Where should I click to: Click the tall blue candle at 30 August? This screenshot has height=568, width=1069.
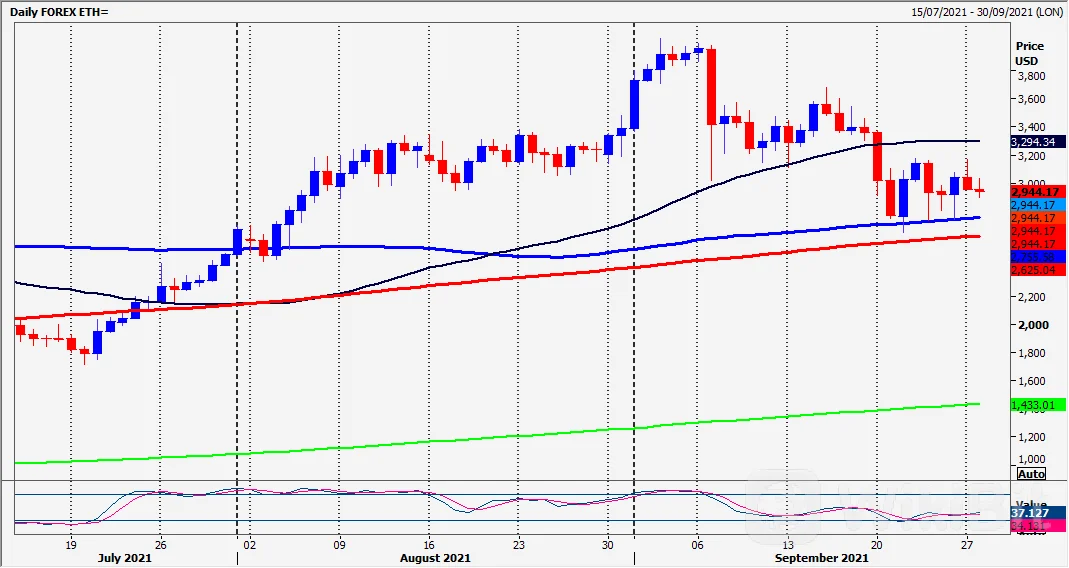634,104
